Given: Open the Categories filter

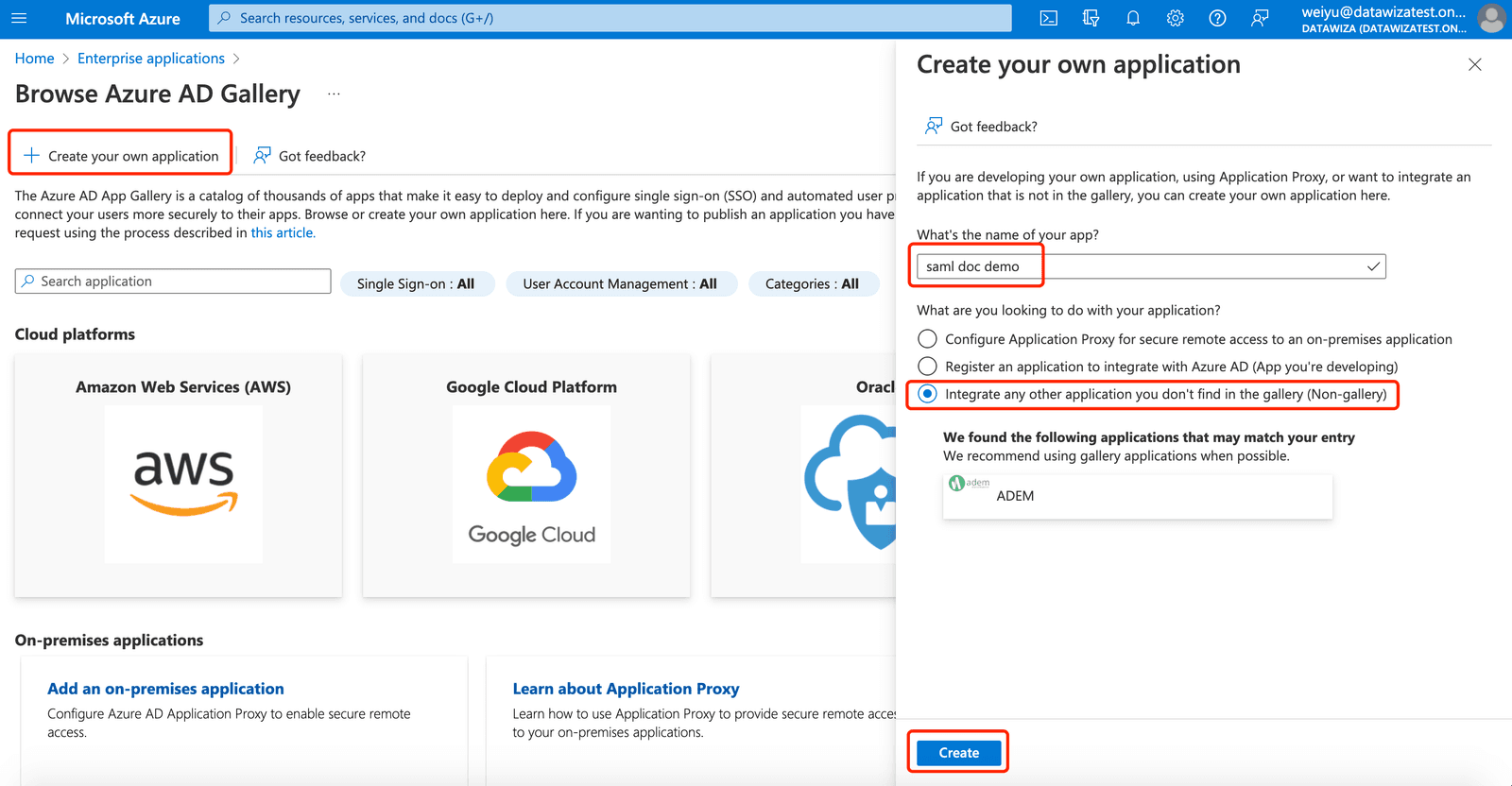Looking at the screenshot, I should 812,283.
